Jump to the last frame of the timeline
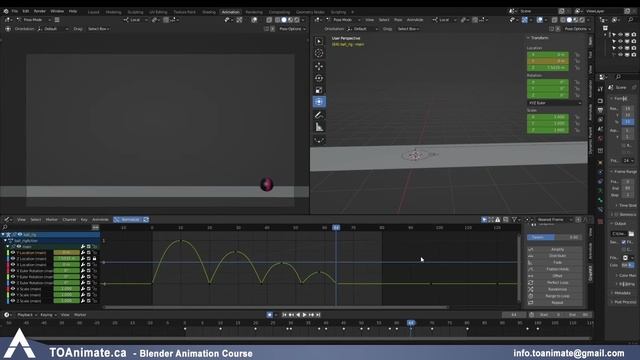640x360 pixels. click(318, 315)
